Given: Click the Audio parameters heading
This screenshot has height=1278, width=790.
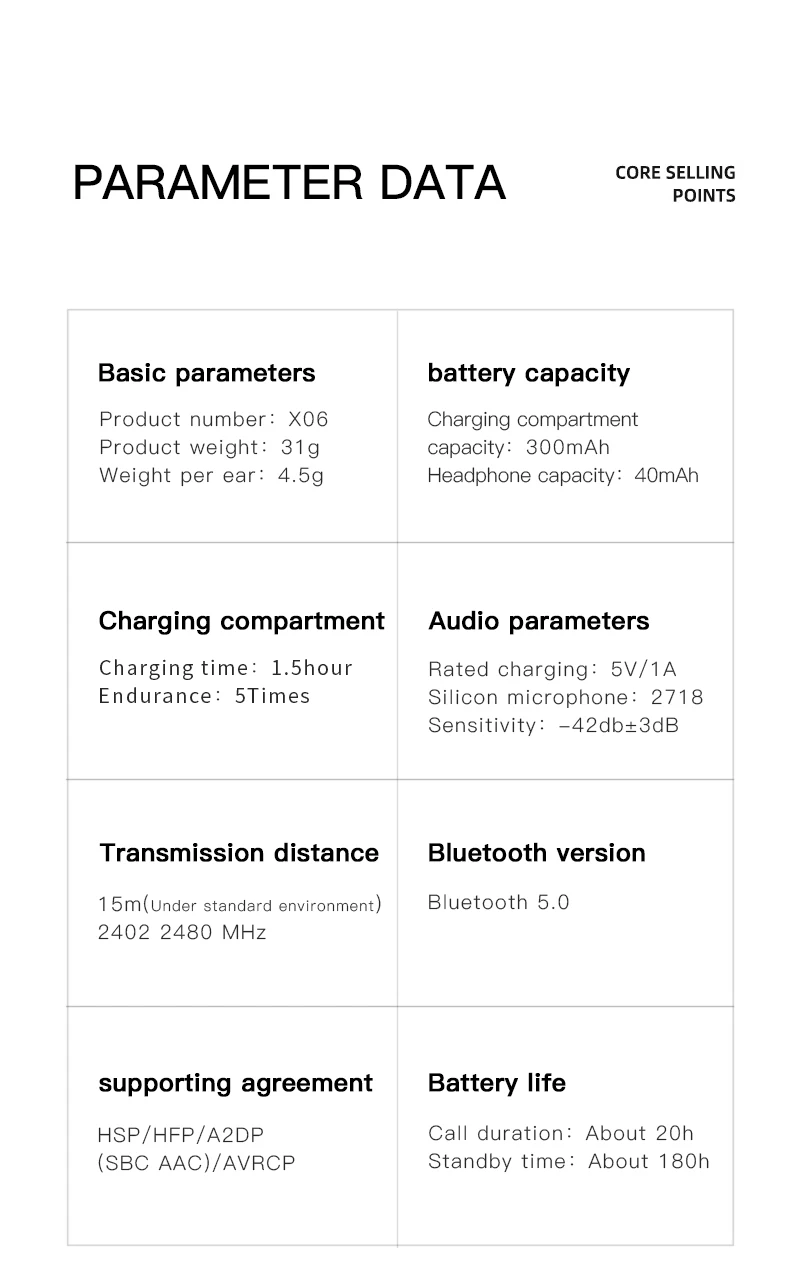Looking at the screenshot, I should click(538, 621).
